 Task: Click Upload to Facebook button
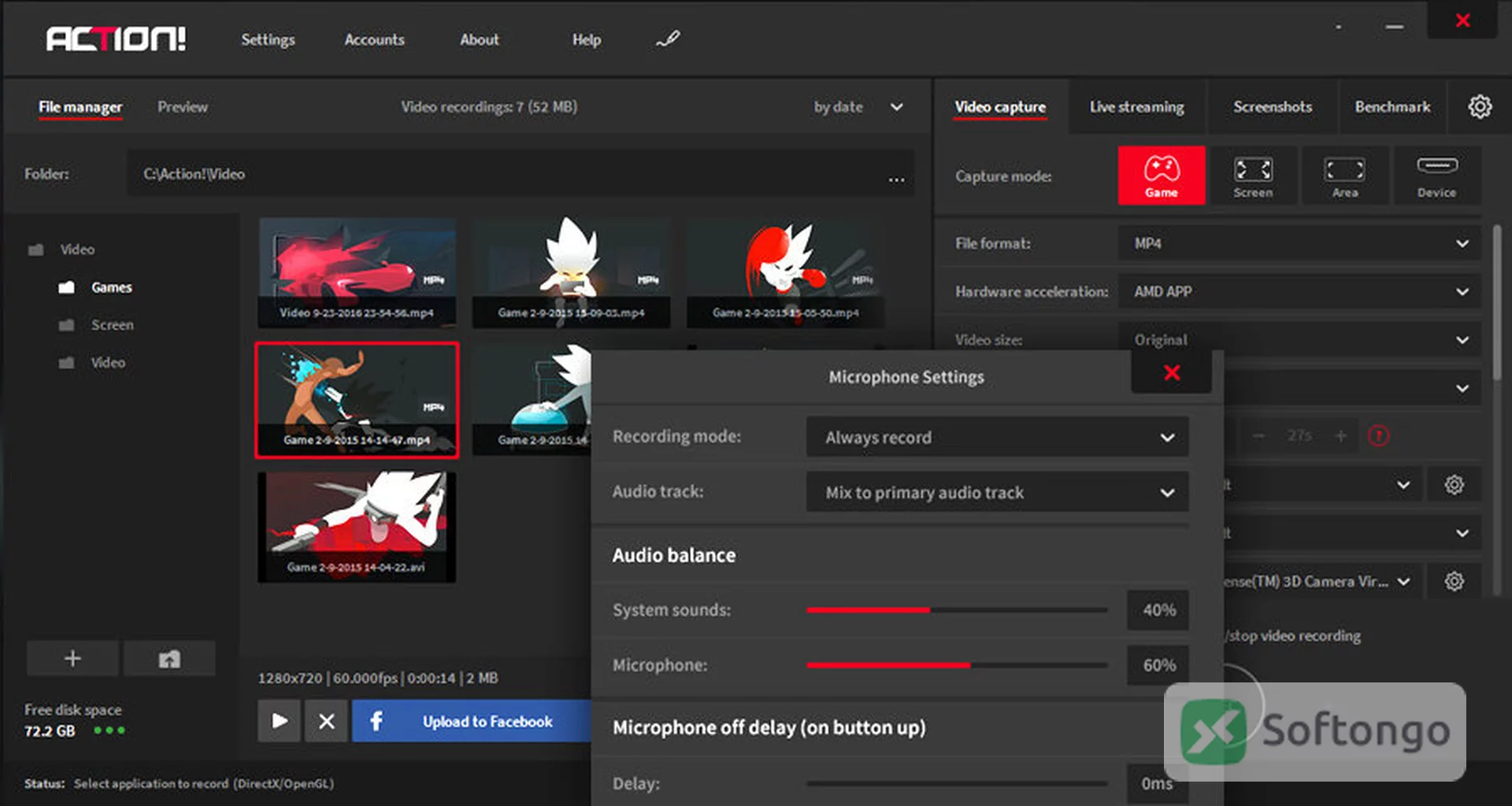472,721
